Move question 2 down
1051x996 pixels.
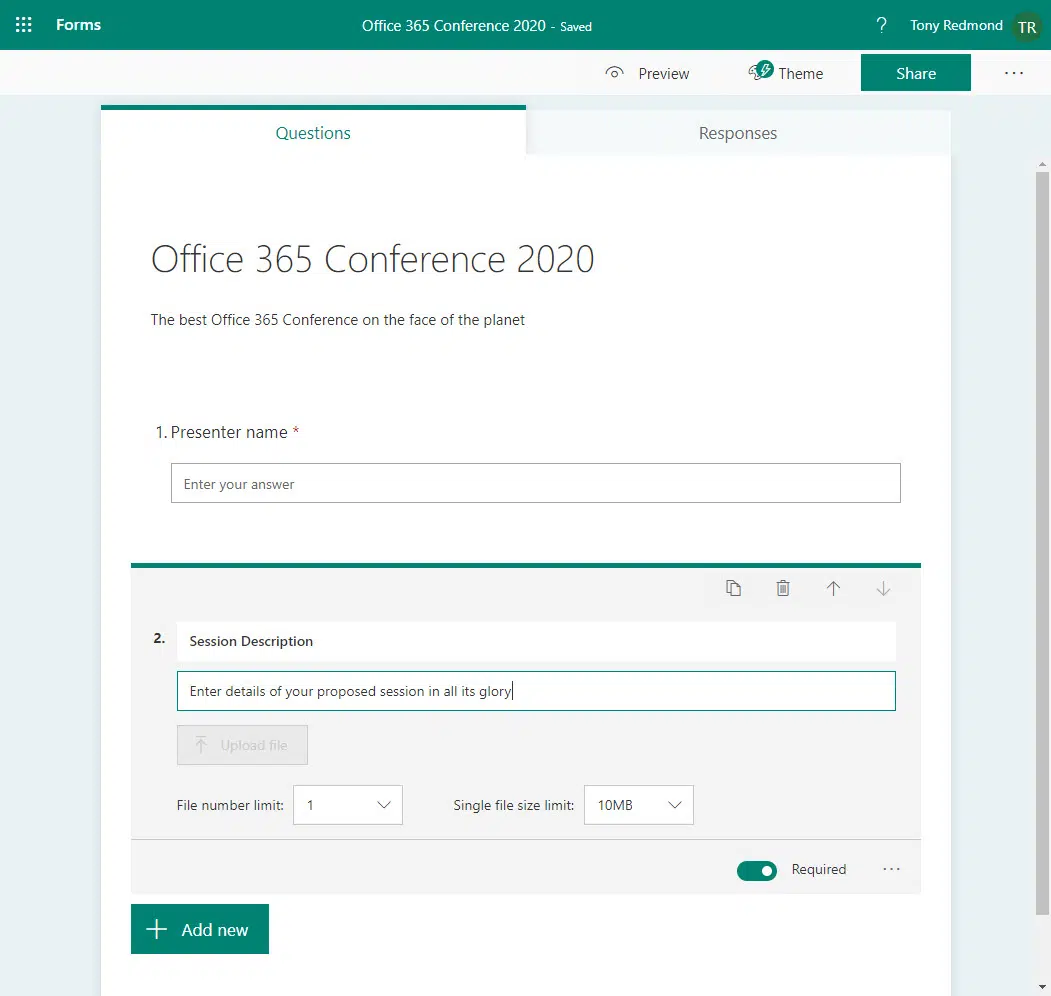coord(883,588)
